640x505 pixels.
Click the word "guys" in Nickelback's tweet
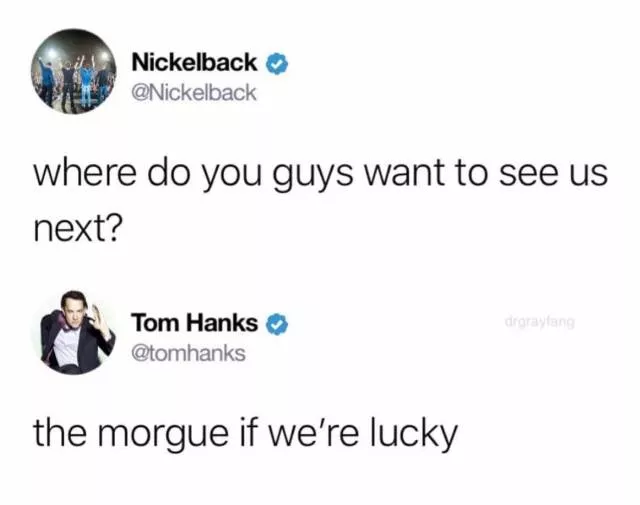[312, 176]
